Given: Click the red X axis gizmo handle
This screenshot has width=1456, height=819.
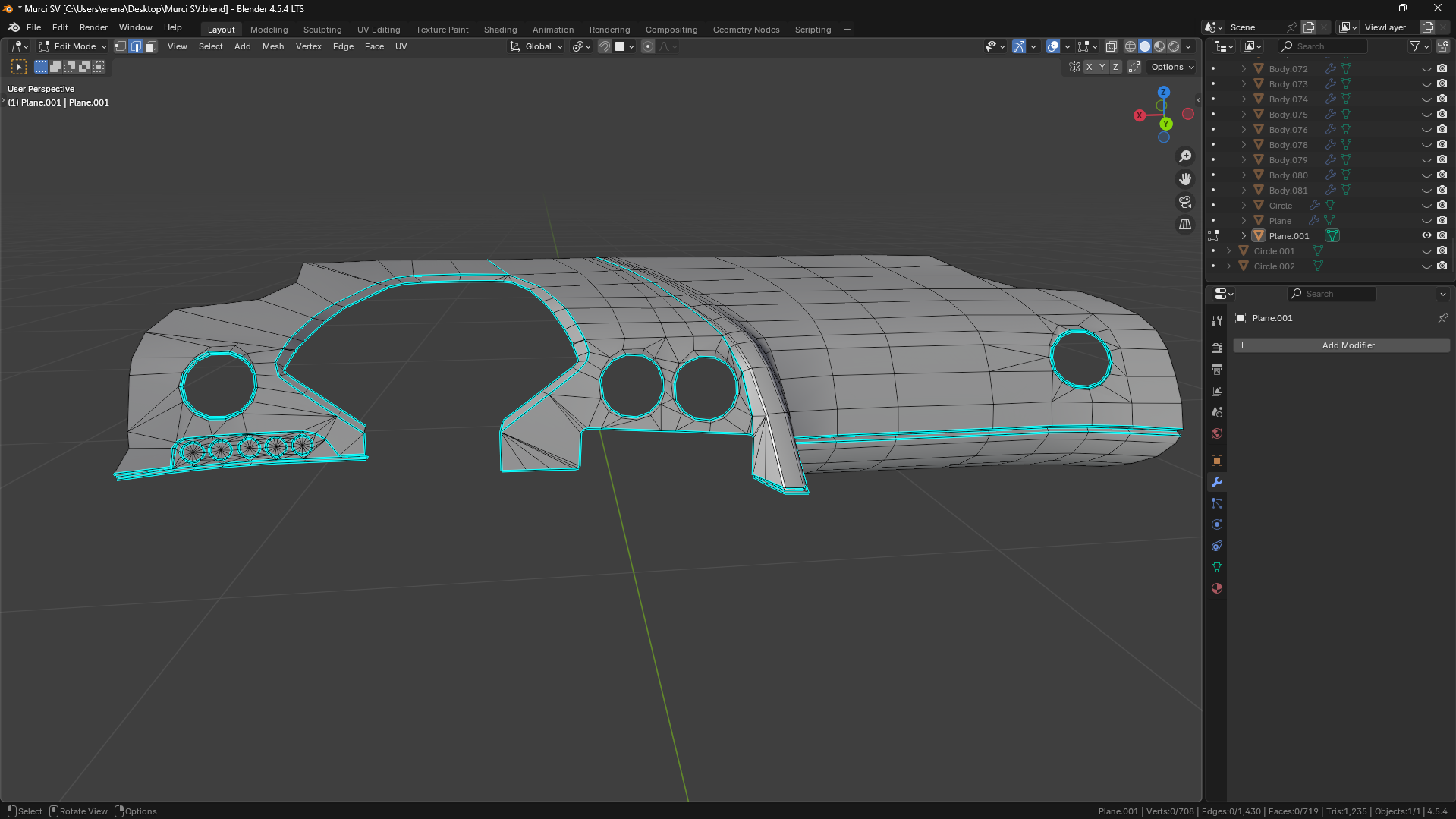Looking at the screenshot, I should coord(1139,115).
